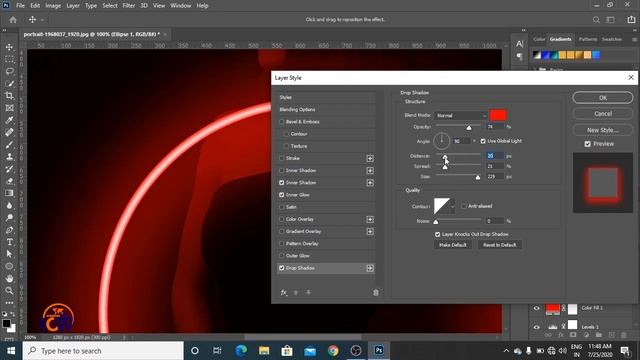Add another Color Overlay with plus icon
The width and height of the screenshot is (640, 360).
pos(370,220)
